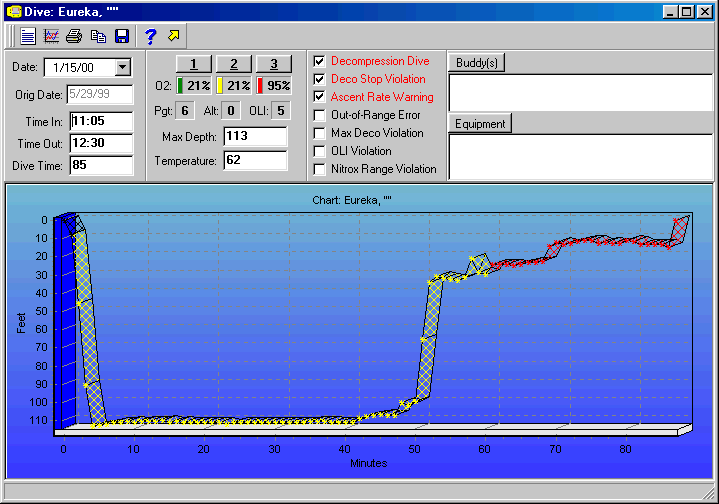Click the dive log text view icon
719x504 pixels.
(28, 36)
